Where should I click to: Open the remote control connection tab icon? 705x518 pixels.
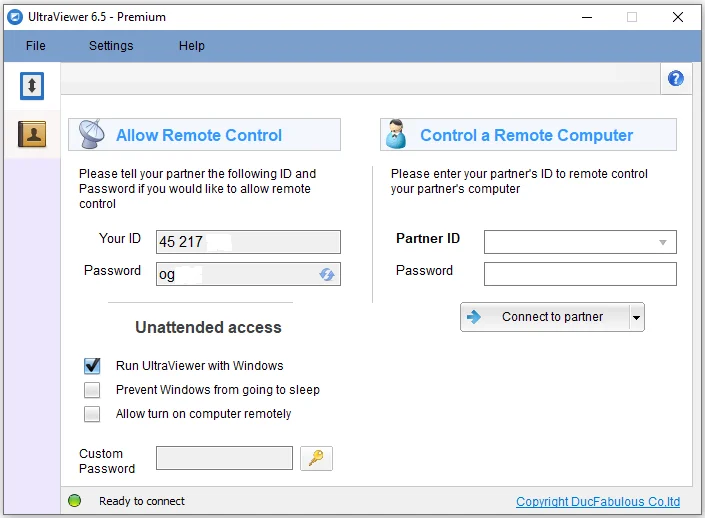point(32,85)
